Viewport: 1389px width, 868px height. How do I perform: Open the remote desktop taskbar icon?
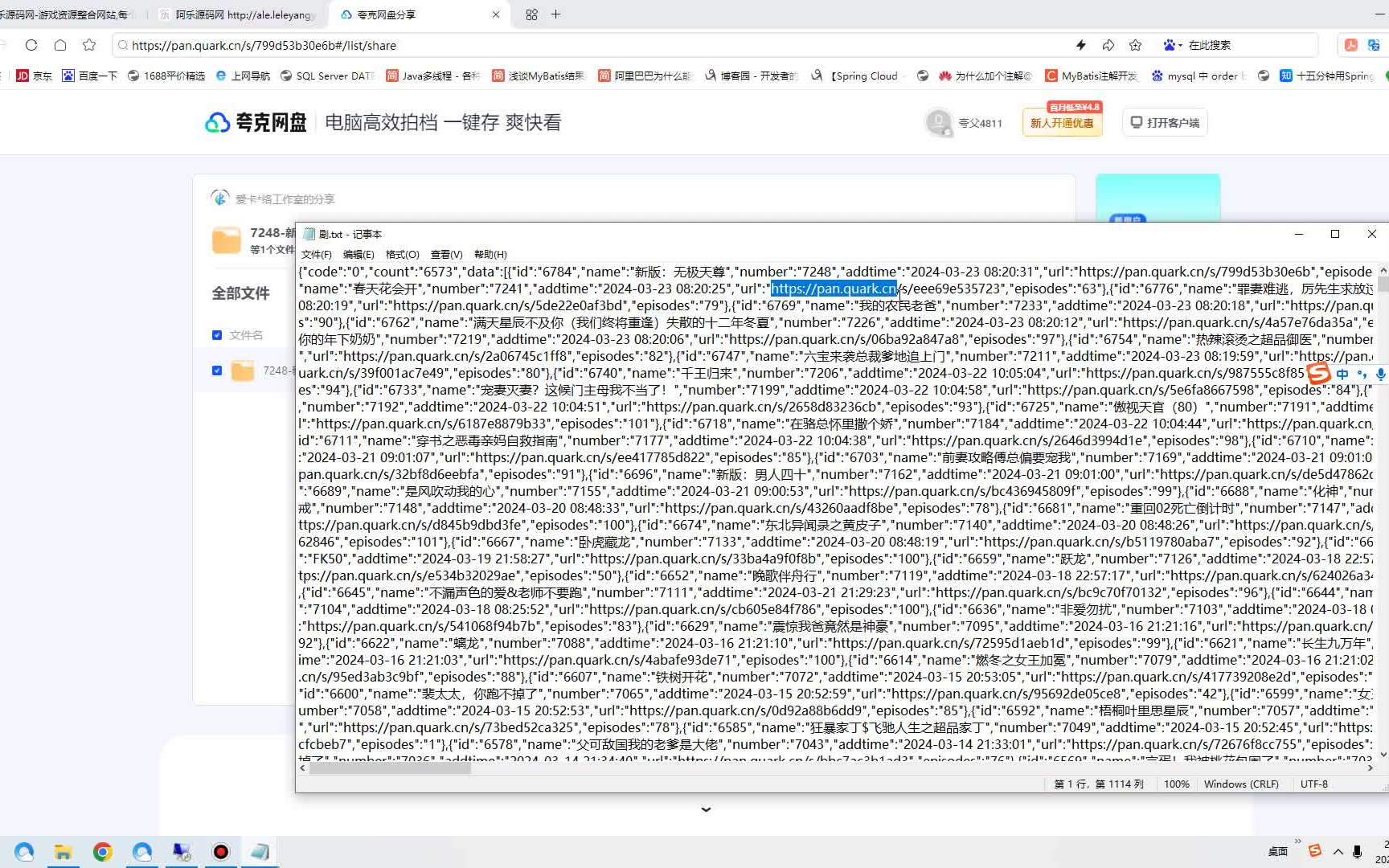182,852
